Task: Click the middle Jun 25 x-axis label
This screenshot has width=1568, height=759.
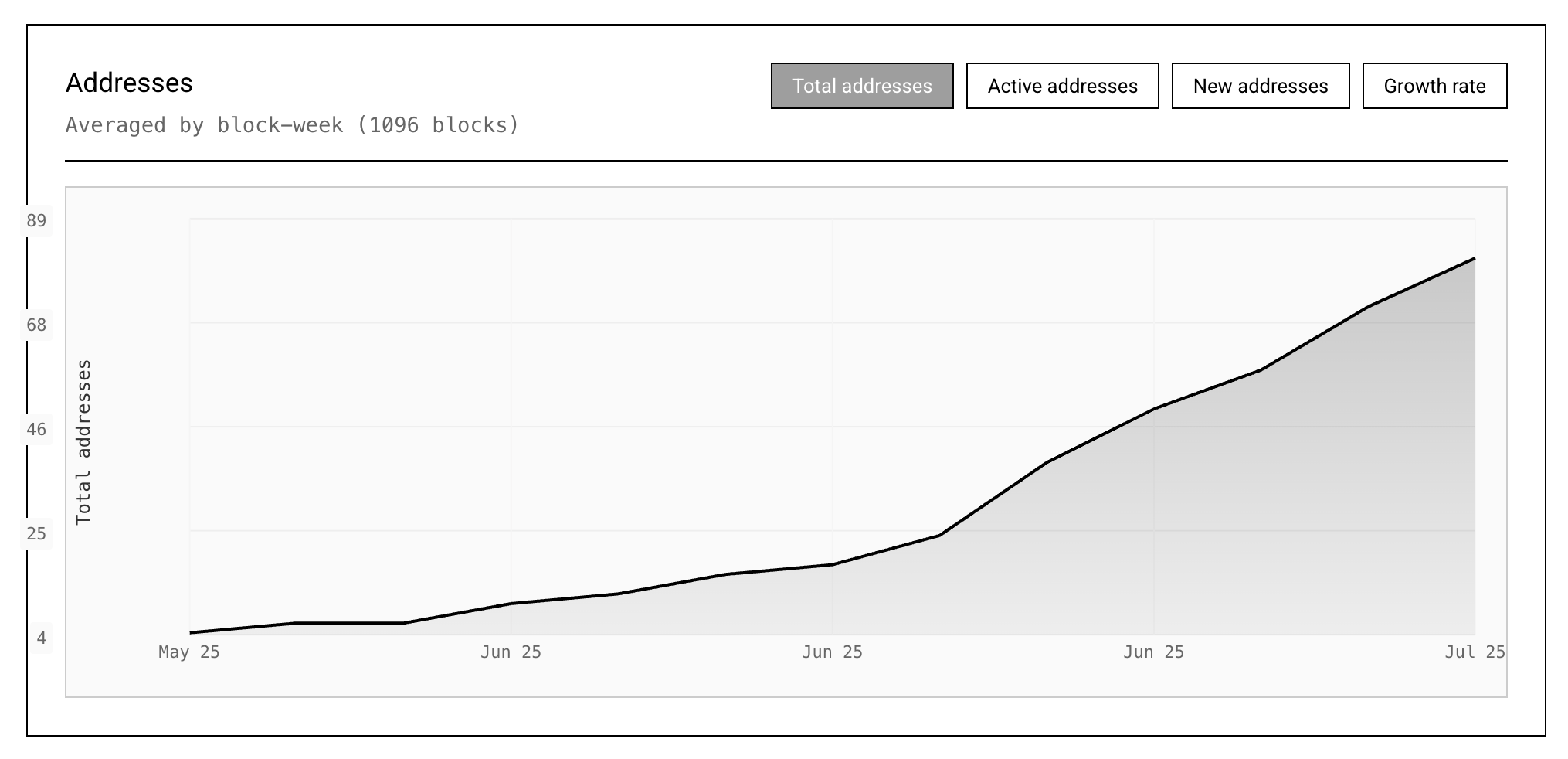Action: 832,652
